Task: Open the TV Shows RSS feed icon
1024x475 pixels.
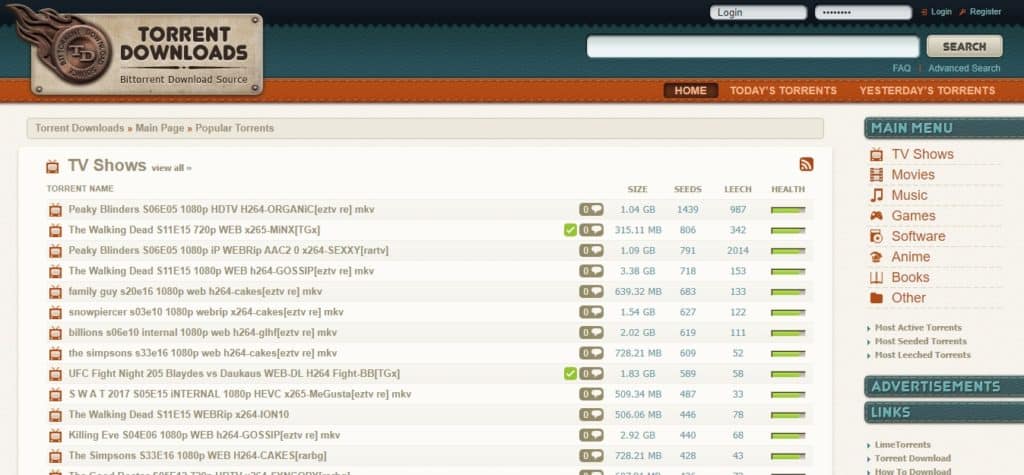Action: (807, 165)
